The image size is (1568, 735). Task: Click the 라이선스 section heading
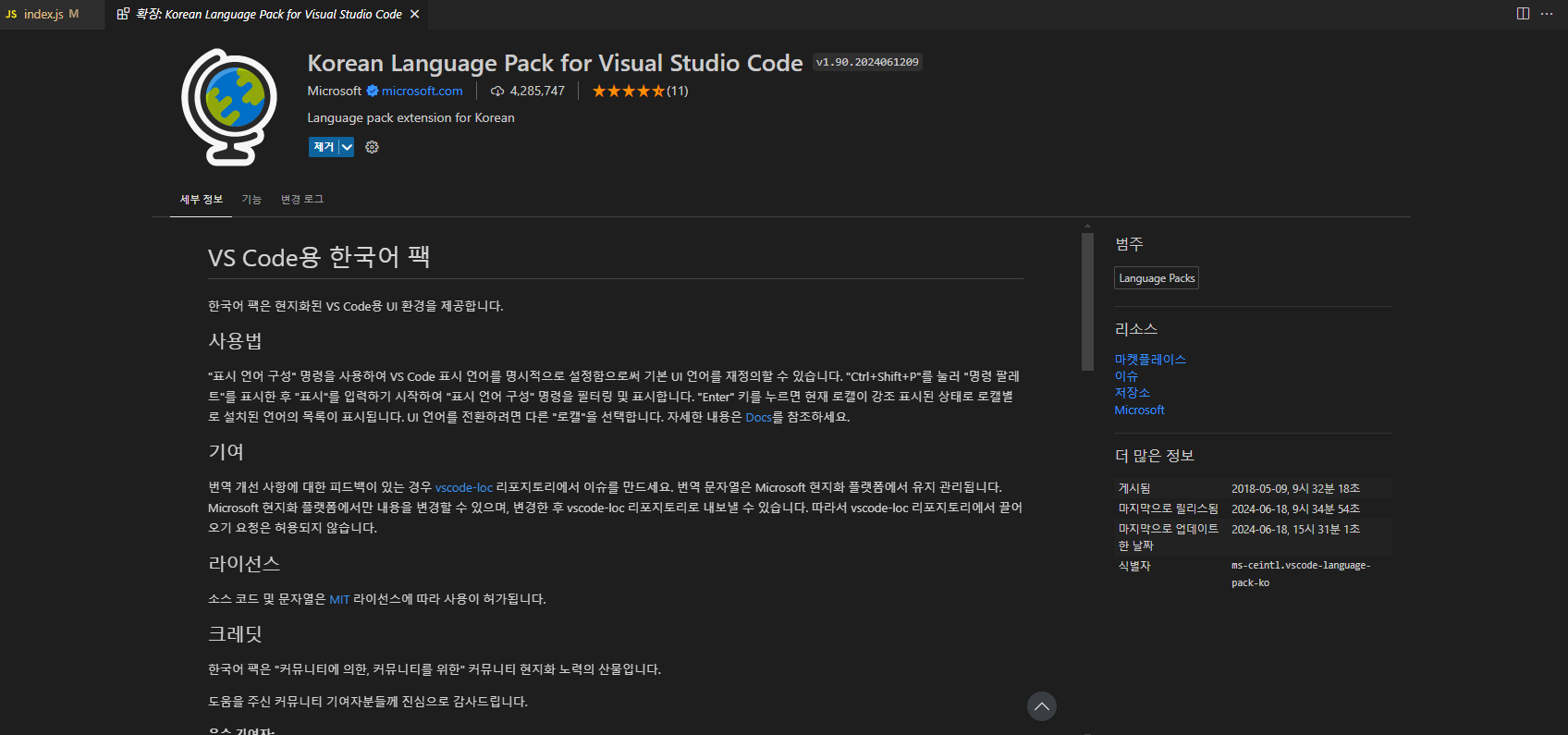(x=244, y=564)
